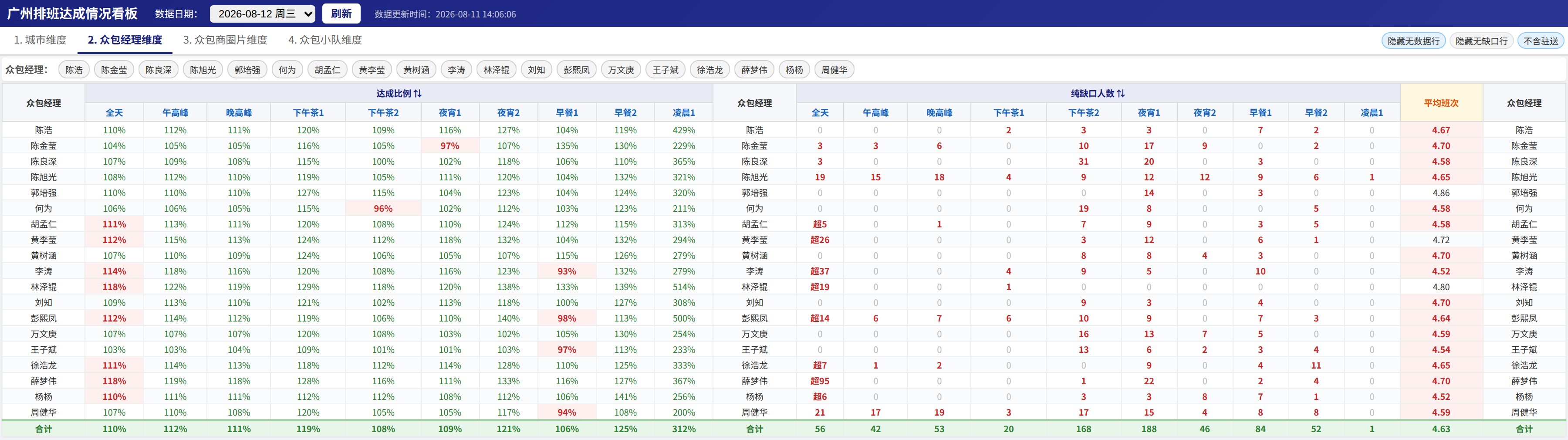The image size is (1568, 440).
Task: Click 4.80 average shifts for 林泽锟
Action: 1441,287
